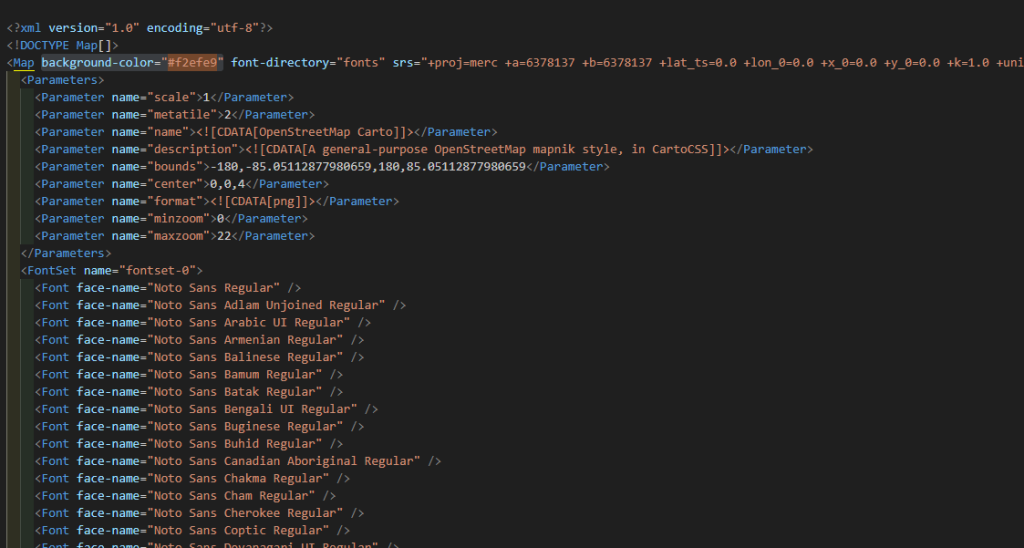Click the "center" parameter value 0,0,4

(x=227, y=184)
